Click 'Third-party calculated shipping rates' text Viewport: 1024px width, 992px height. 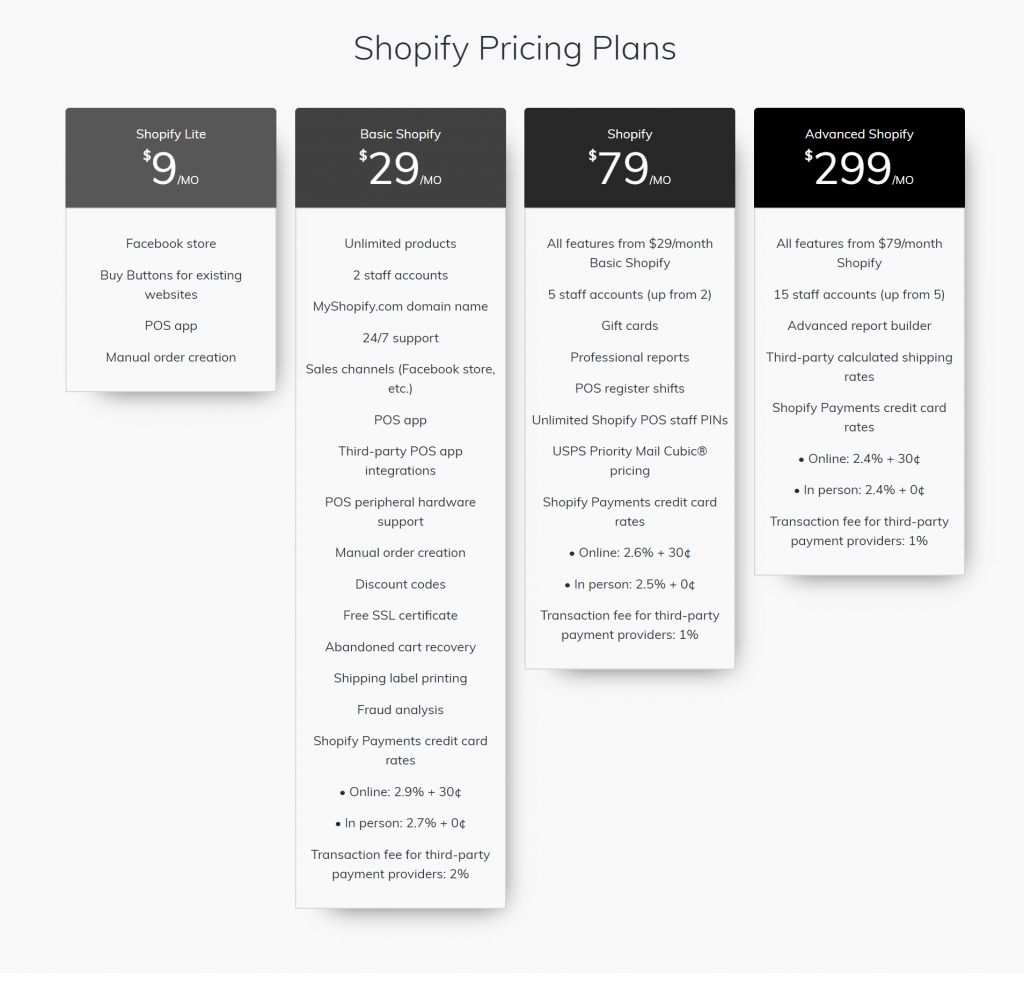coord(859,366)
